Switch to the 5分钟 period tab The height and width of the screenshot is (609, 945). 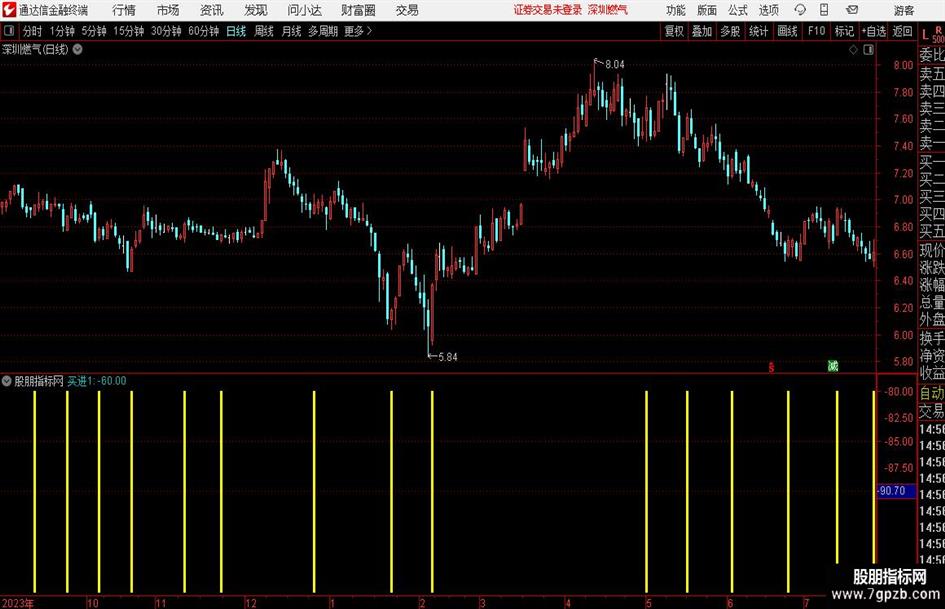coord(94,31)
